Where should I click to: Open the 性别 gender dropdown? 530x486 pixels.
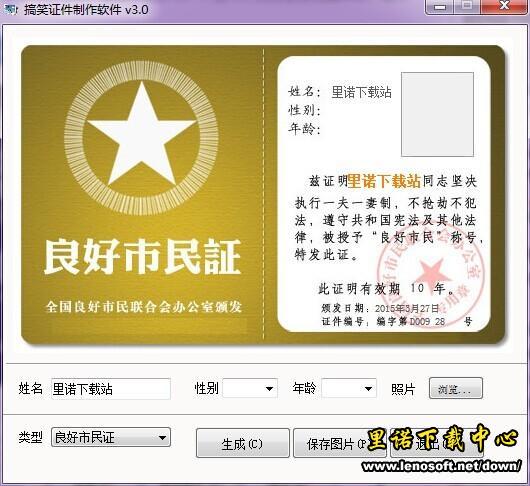pos(250,388)
